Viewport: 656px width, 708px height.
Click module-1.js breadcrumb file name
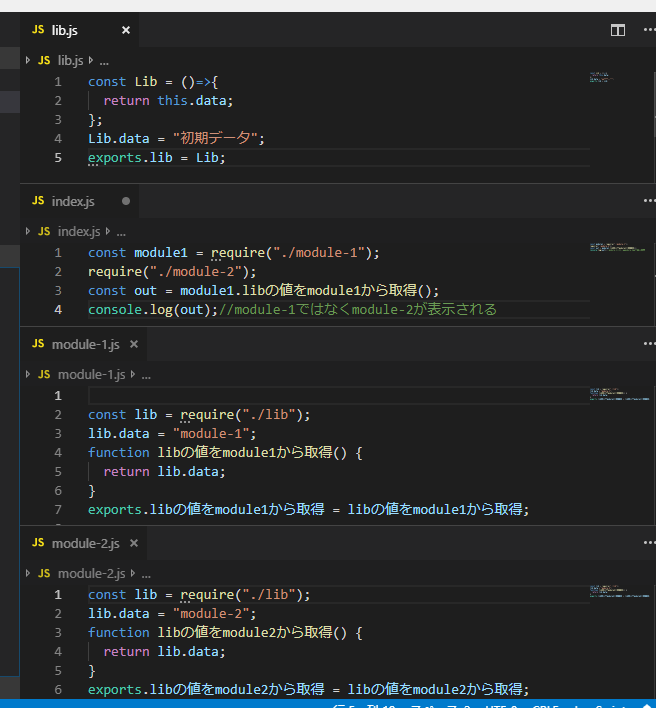(92, 375)
